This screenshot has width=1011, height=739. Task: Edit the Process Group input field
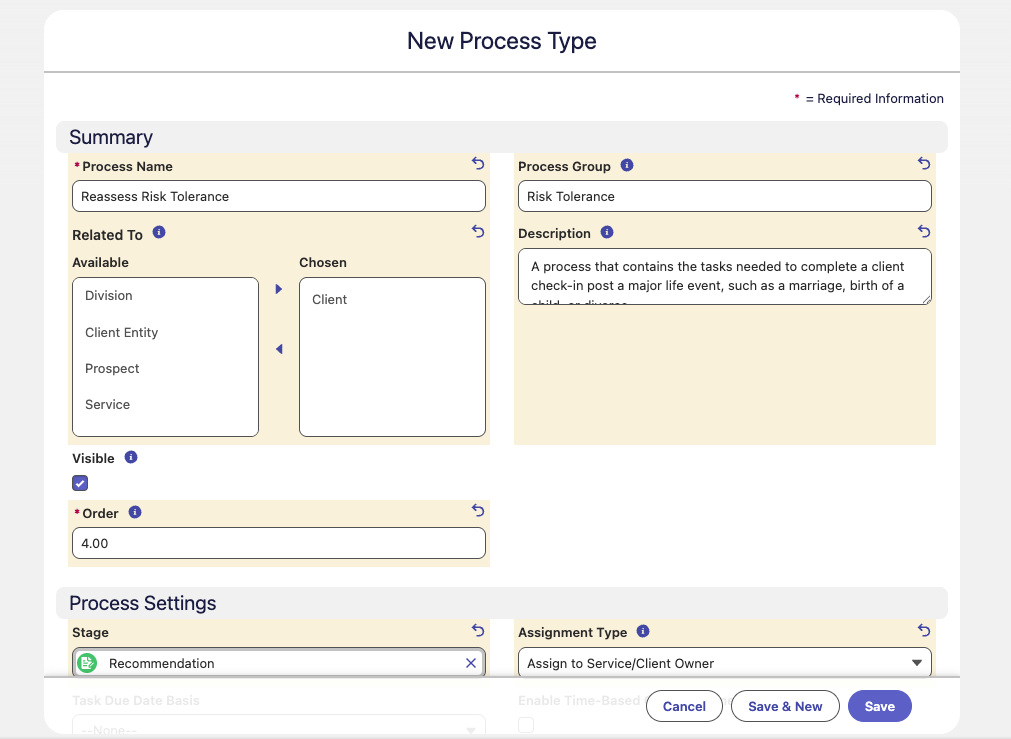click(725, 196)
